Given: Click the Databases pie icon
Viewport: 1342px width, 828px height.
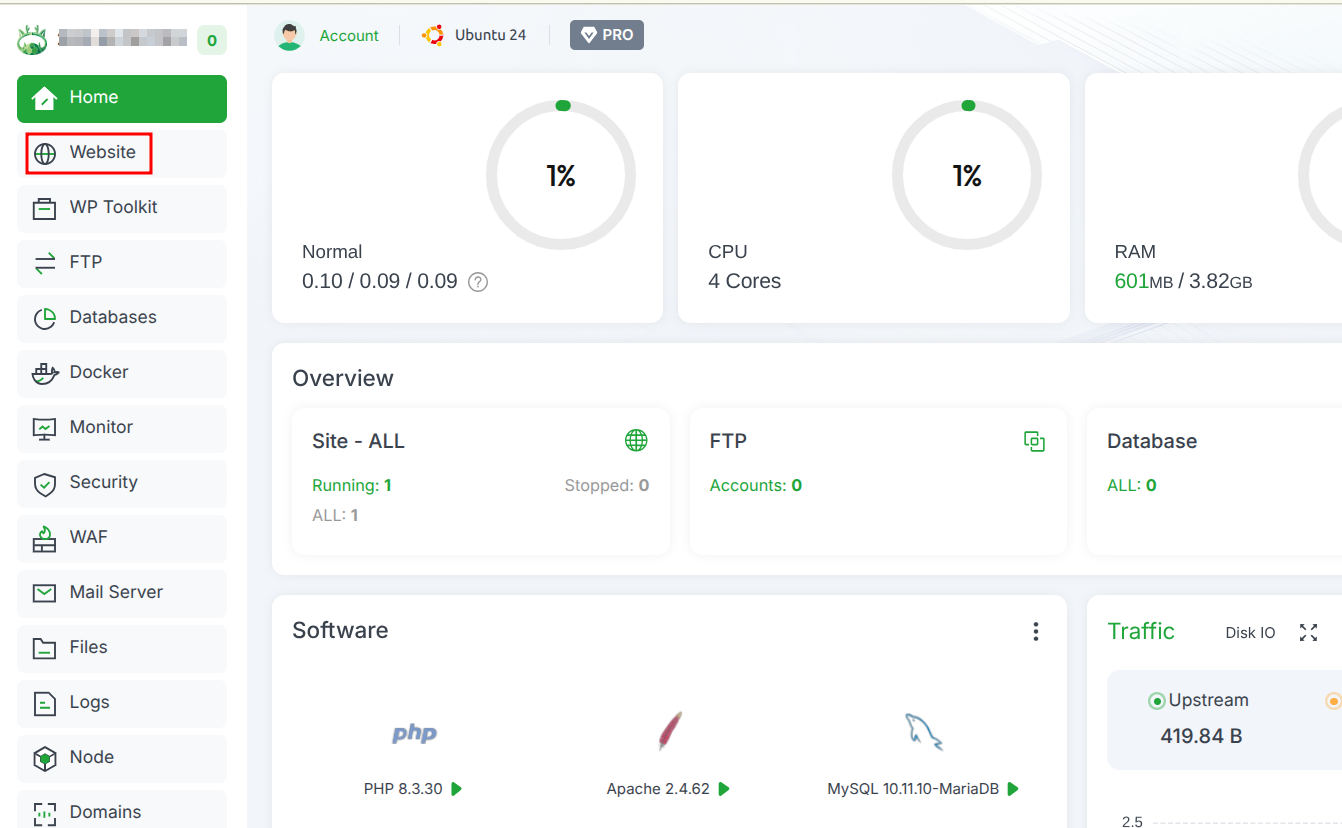Looking at the screenshot, I should (x=45, y=318).
